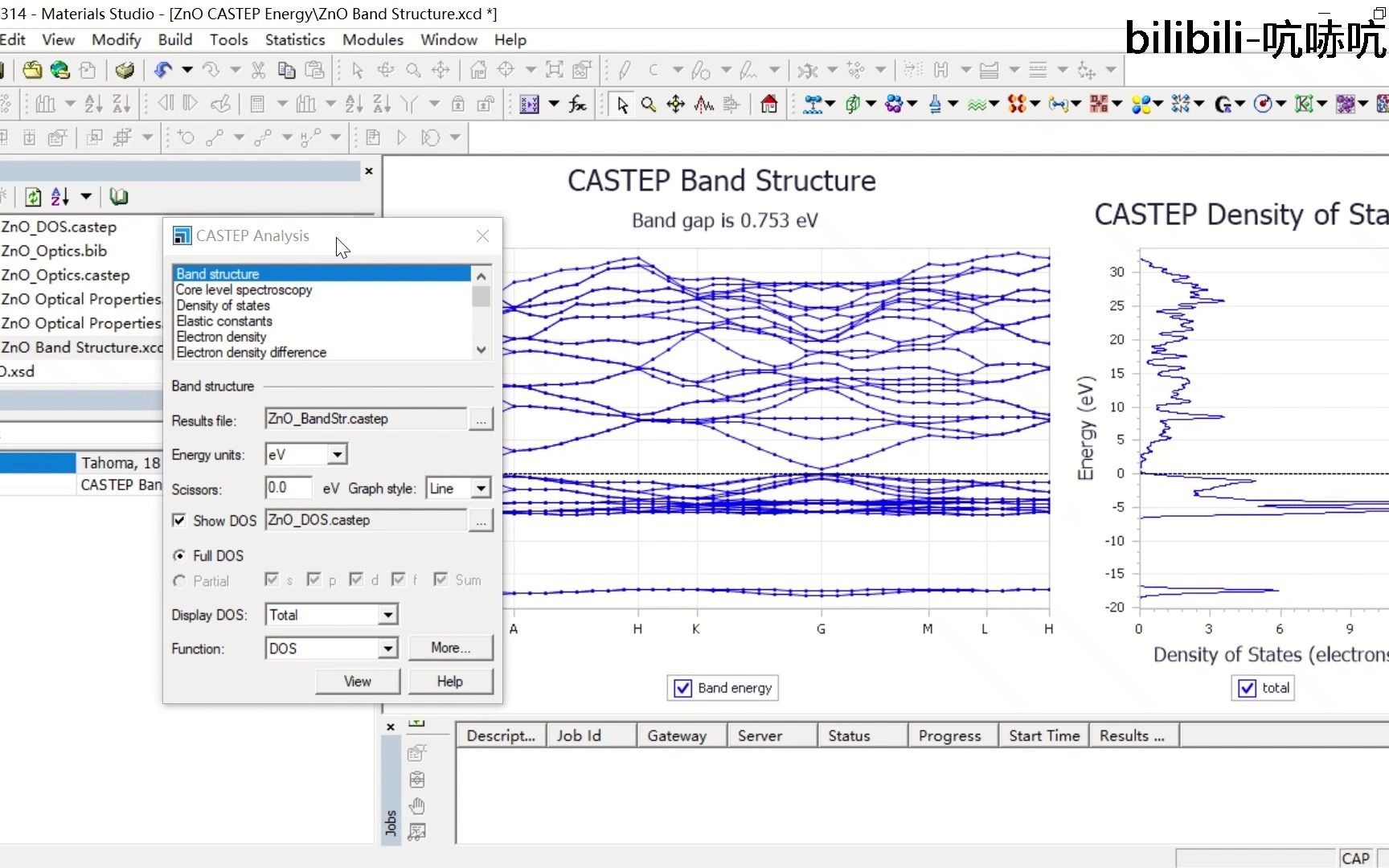Open the Modules menu
1389x868 pixels.
(x=373, y=39)
